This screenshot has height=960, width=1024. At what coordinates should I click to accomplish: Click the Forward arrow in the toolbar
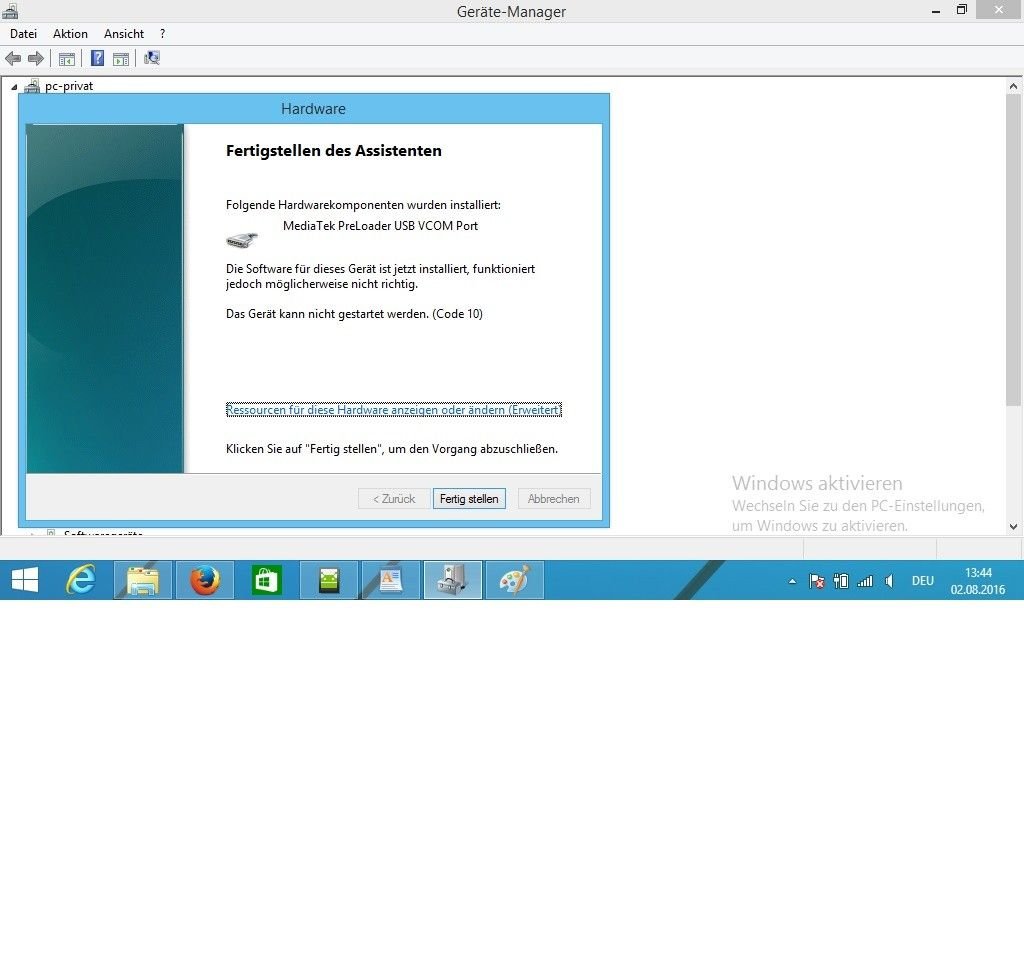[36, 59]
